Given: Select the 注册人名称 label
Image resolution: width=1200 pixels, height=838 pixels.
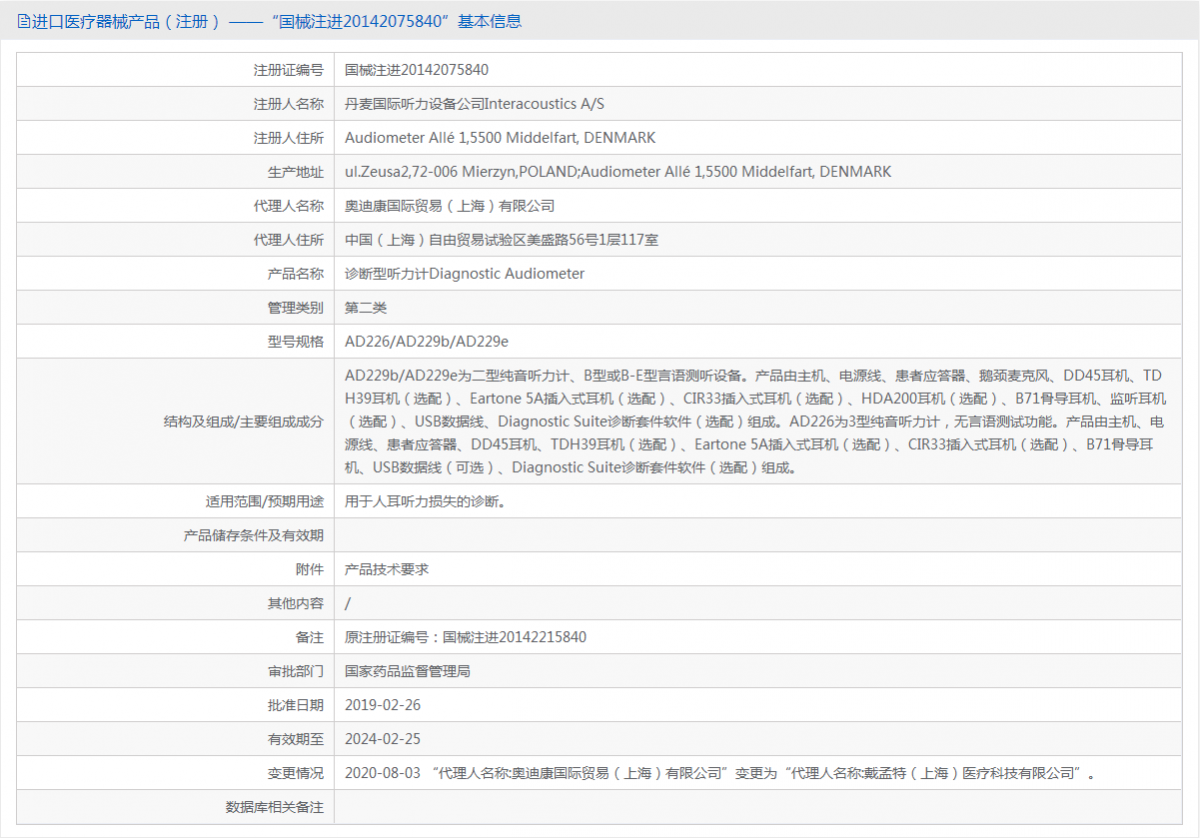Looking at the screenshot, I should click(289, 104).
